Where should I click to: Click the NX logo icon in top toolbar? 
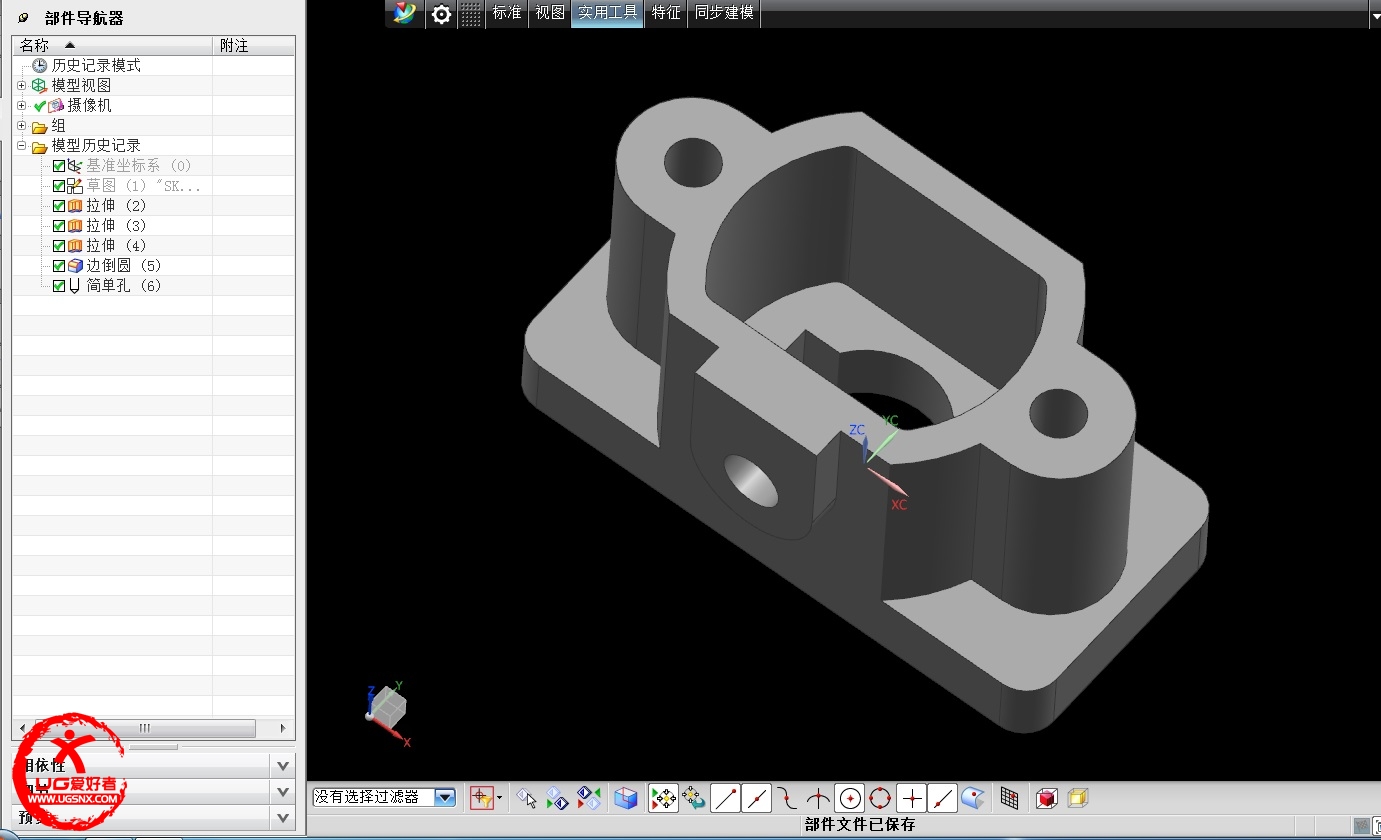[404, 14]
